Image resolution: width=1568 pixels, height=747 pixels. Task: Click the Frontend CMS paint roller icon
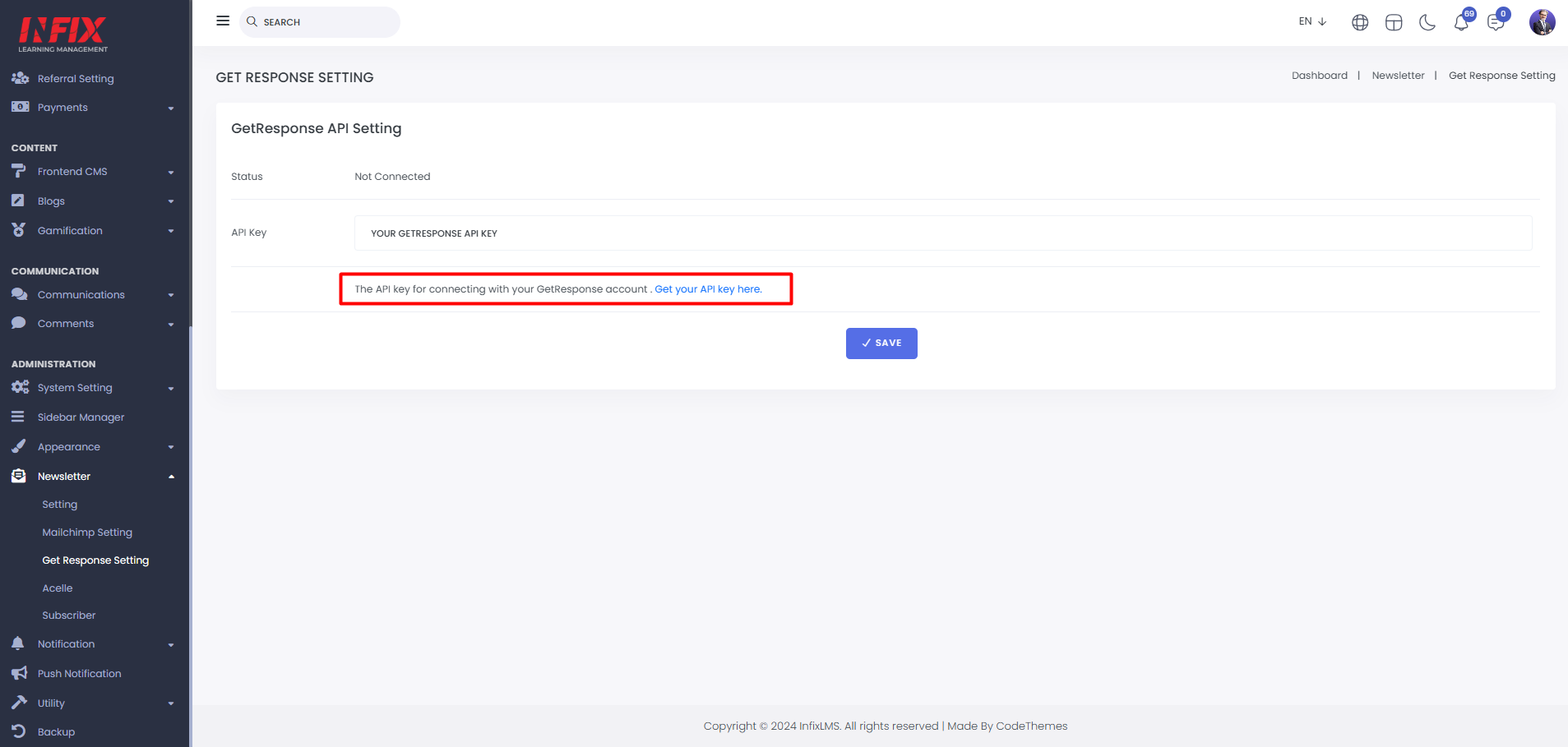pos(19,171)
